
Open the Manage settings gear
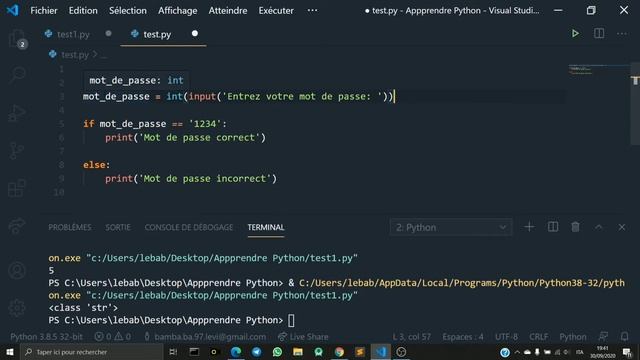[17, 308]
